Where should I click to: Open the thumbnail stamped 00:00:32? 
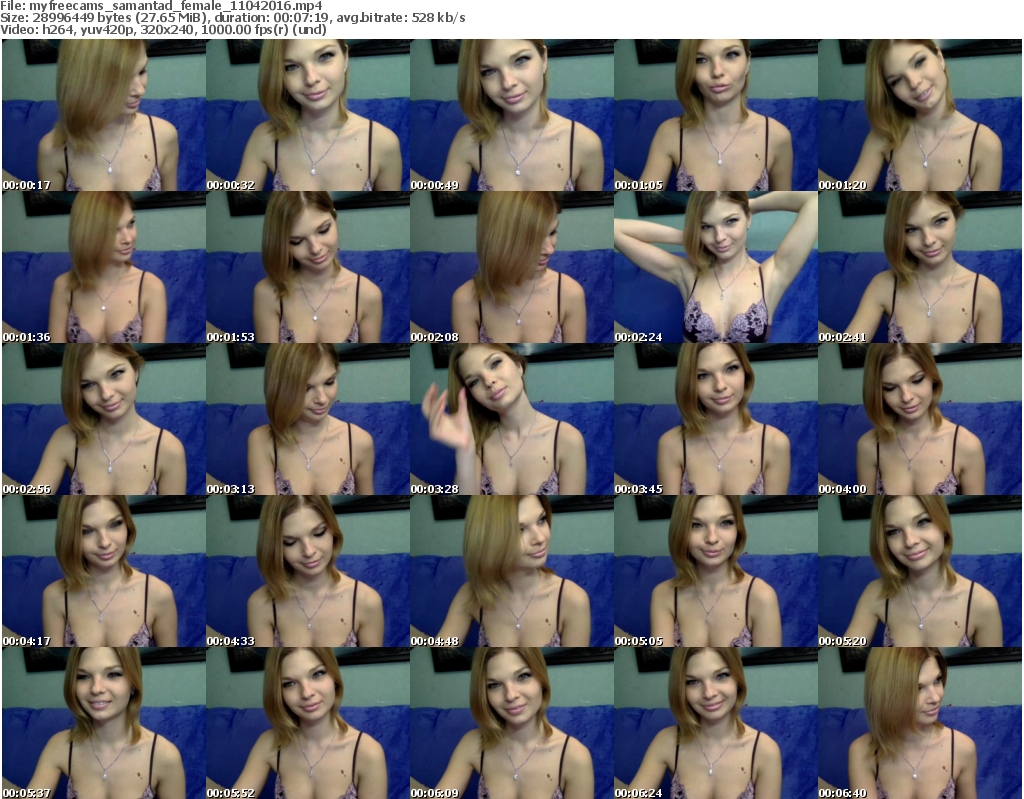pos(308,115)
